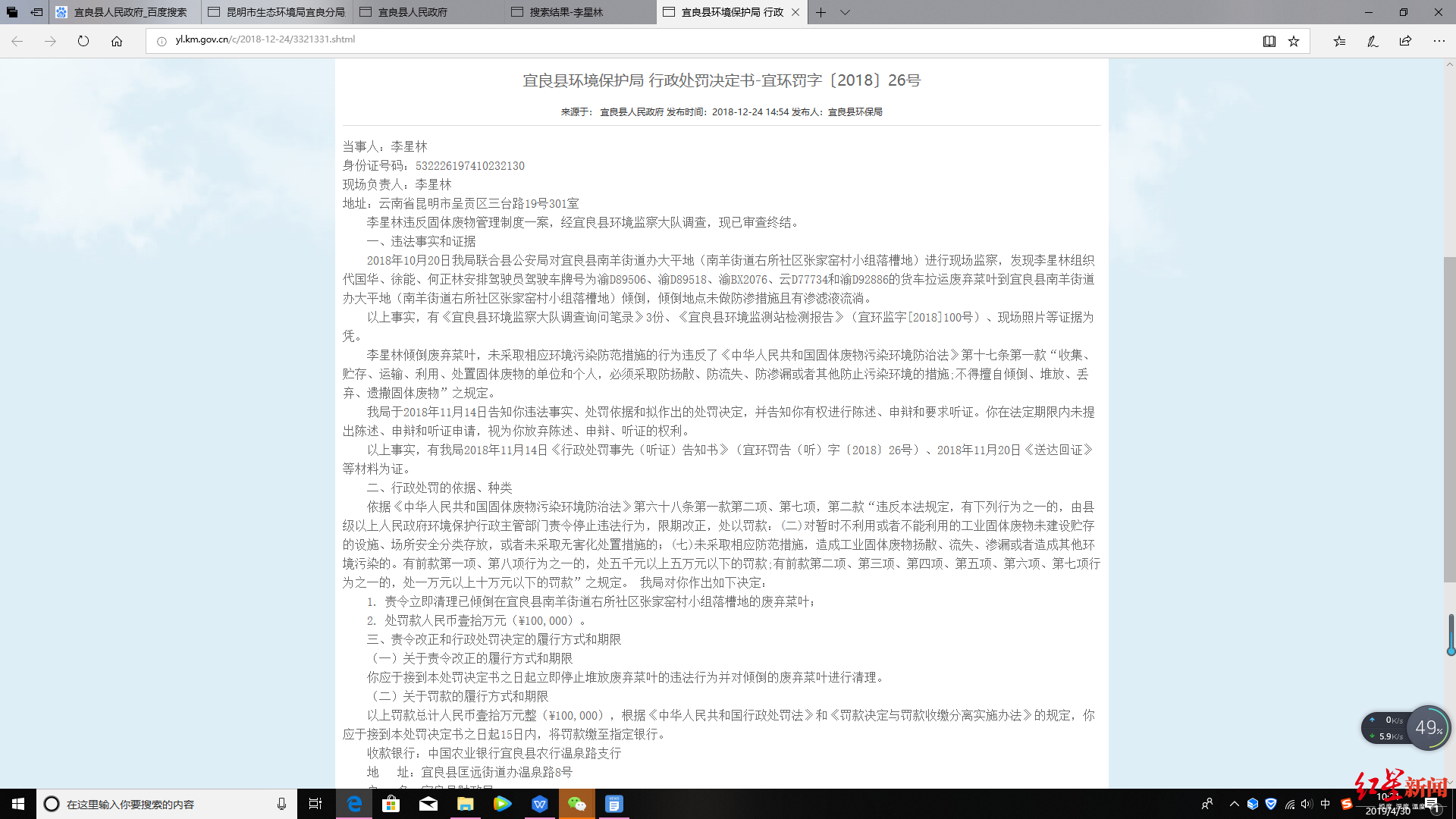The width and height of the screenshot is (1456, 819).
Task: Open the news app on taskbar
Action: point(614,804)
